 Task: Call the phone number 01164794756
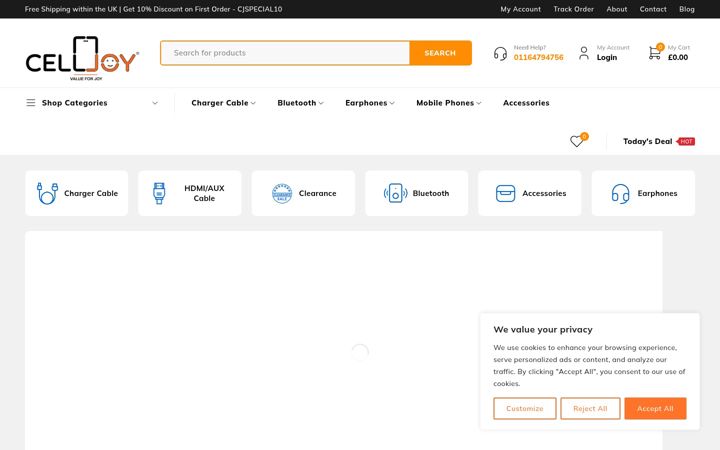[x=538, y=57]
